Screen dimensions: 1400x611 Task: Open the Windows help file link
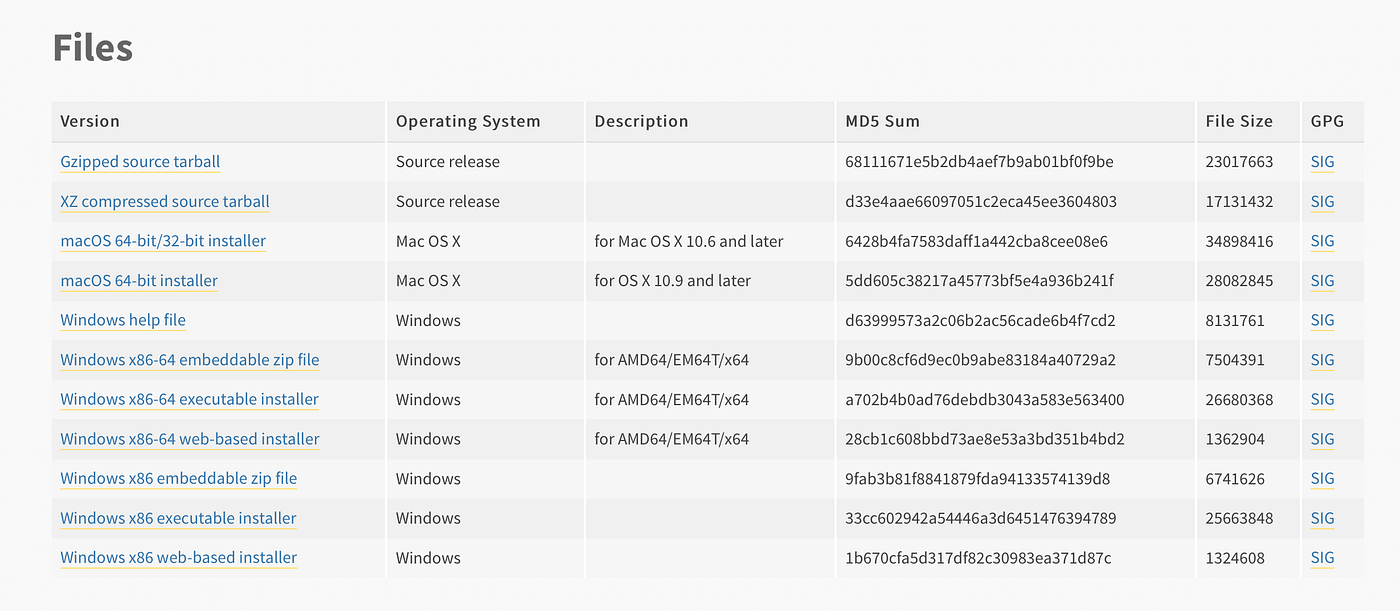(122, 320)
